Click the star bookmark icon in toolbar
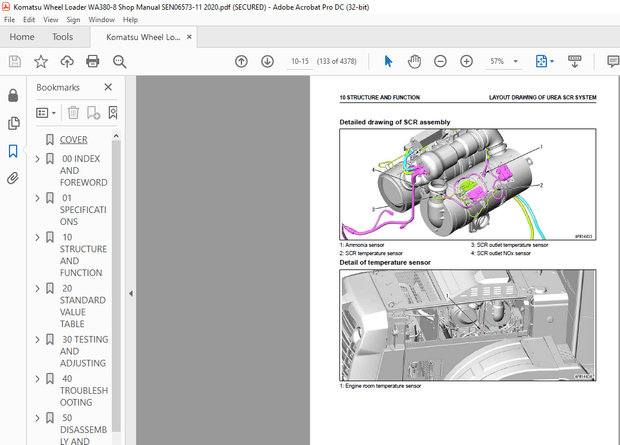620x445 pixels. click(x=41, y=61)
